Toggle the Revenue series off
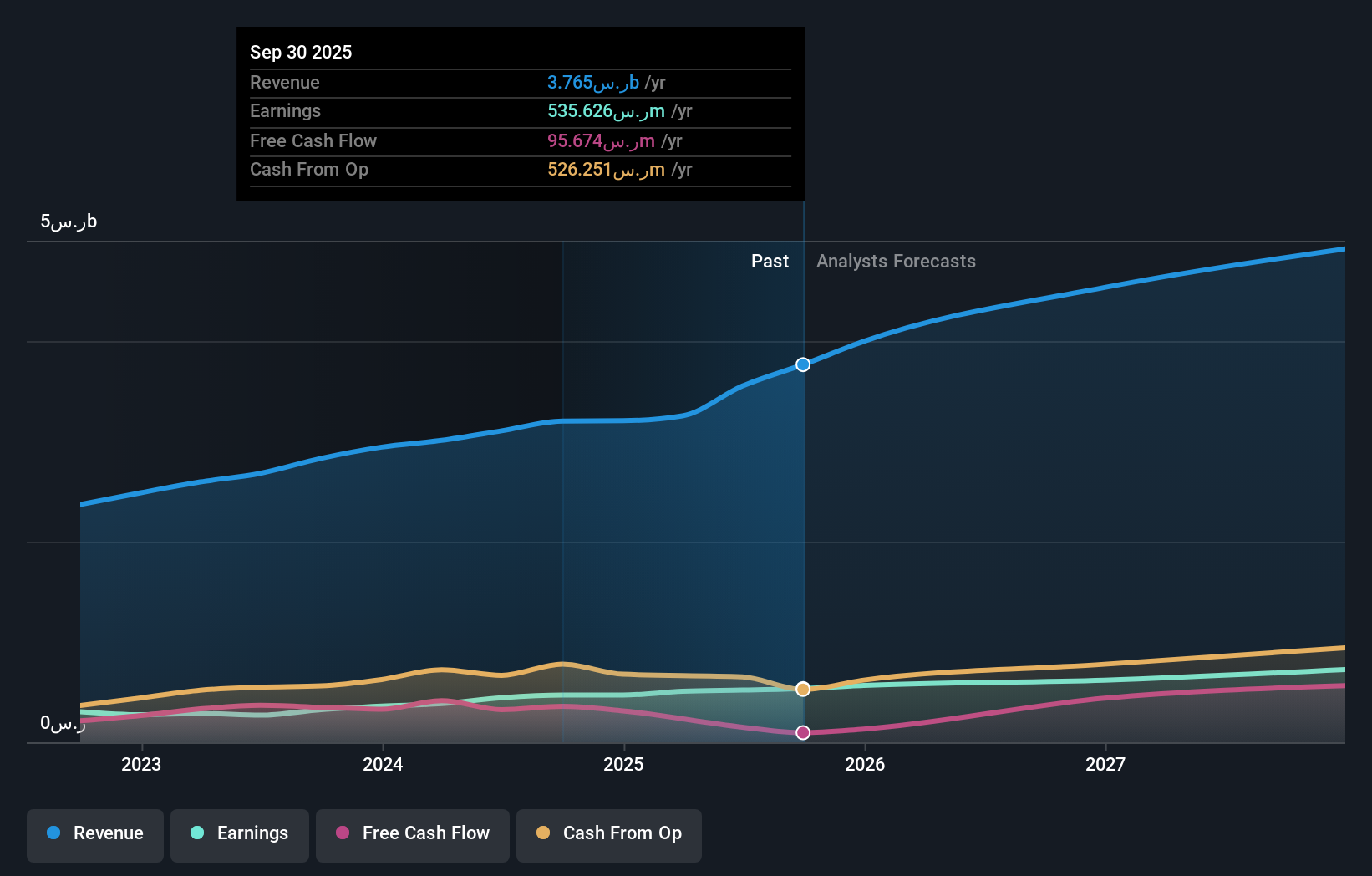Image resolution: width=1372 pixels, height=876 pixels. [94, 834]
